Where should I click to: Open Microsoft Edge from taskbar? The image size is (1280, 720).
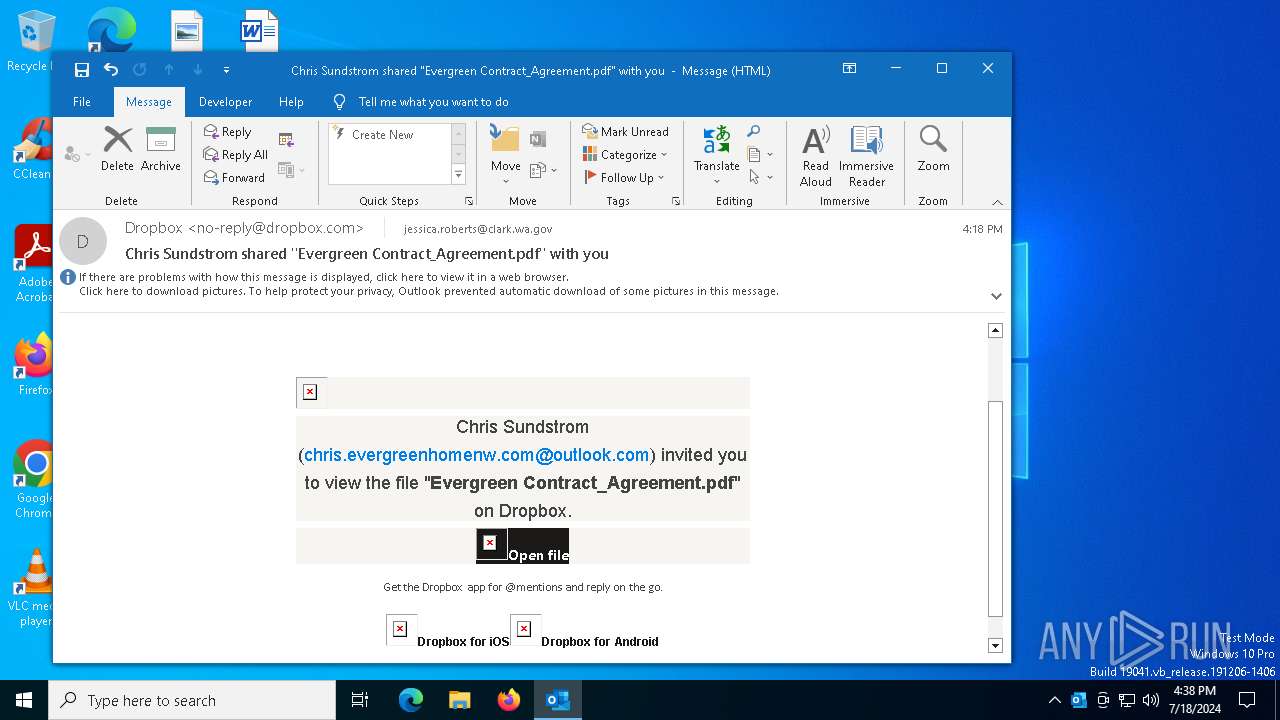411,700
